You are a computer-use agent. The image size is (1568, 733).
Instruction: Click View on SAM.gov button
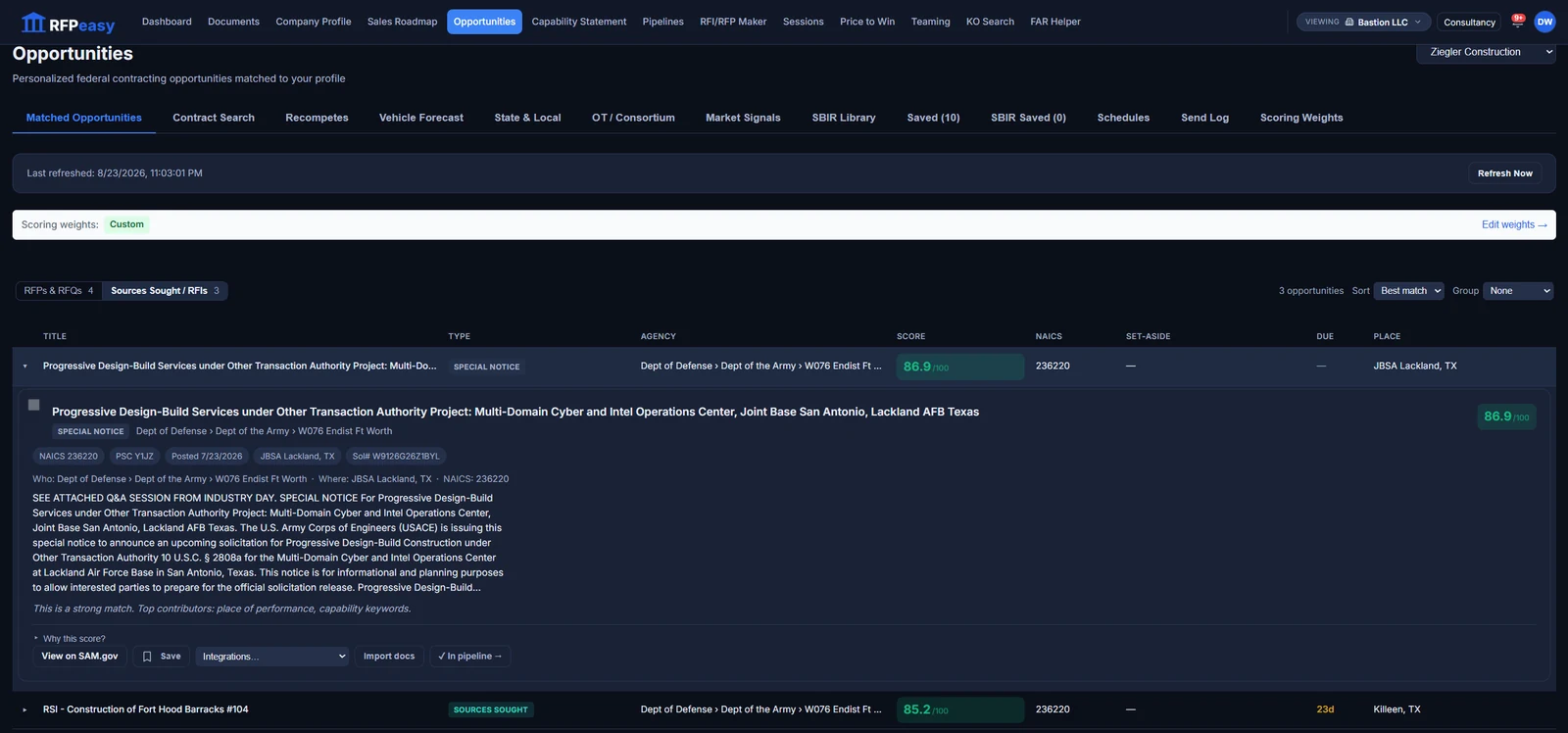79,657
